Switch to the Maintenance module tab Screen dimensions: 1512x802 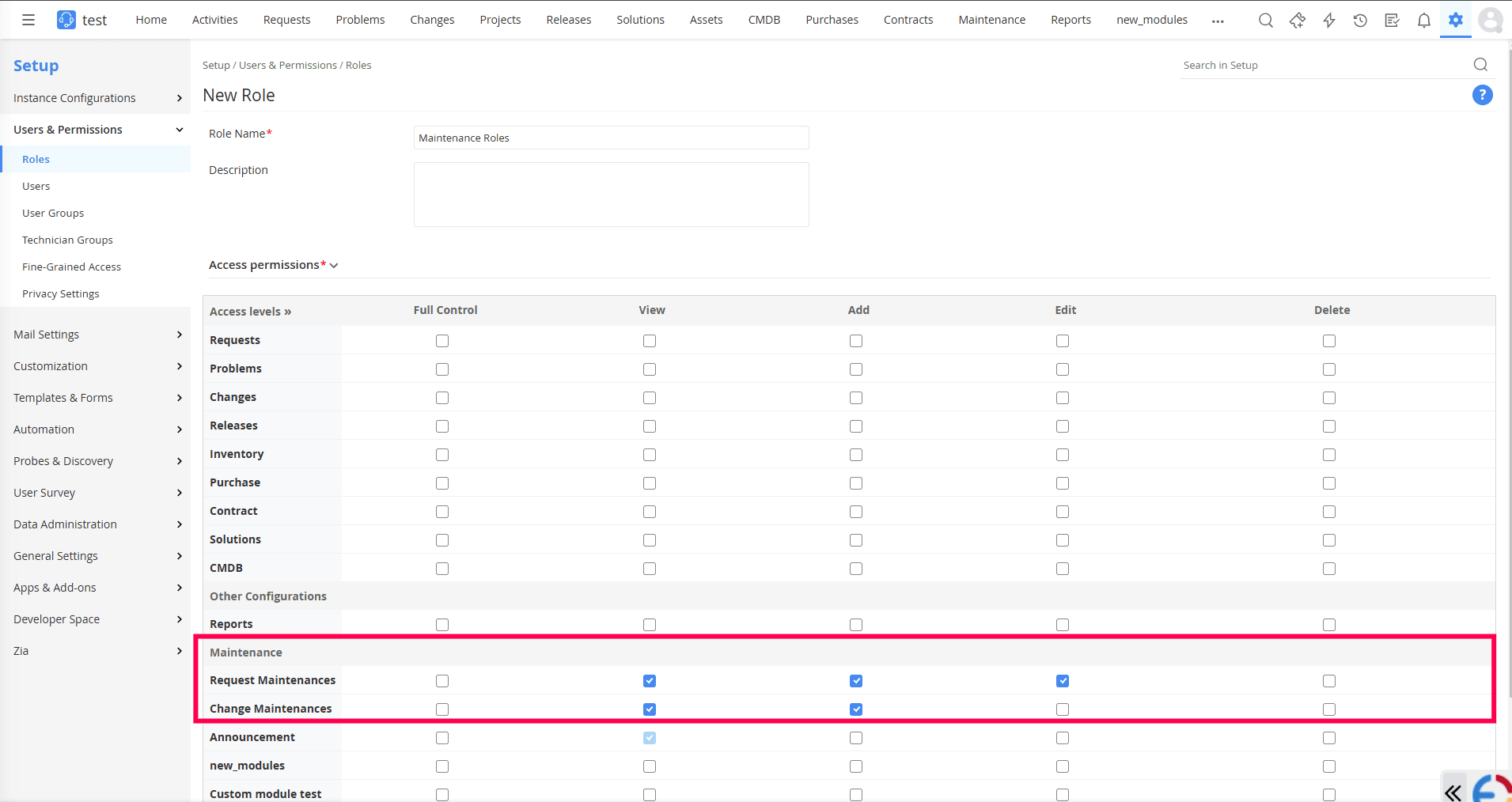(991, 19)
